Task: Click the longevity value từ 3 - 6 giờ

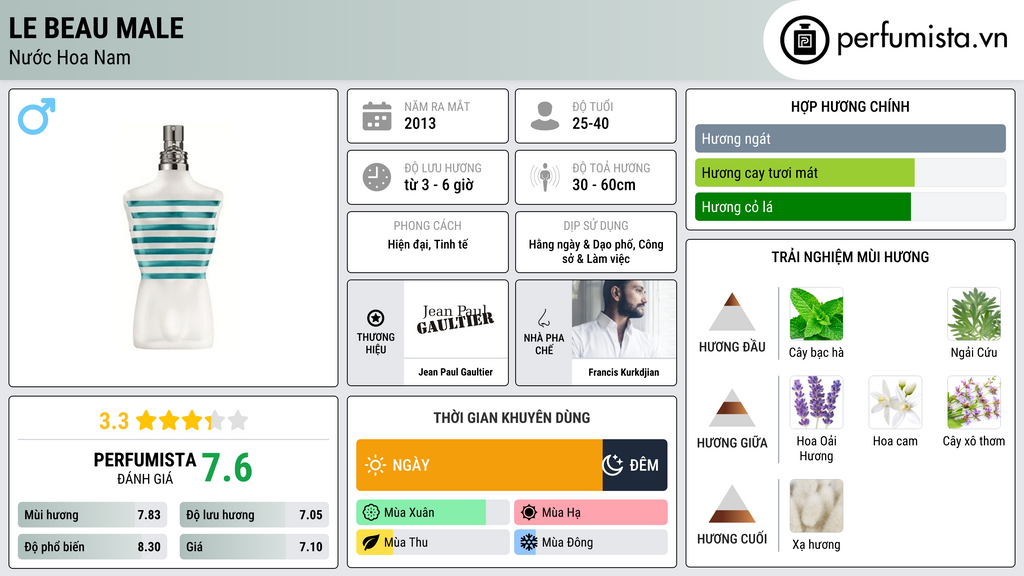Action: point(439,185)
